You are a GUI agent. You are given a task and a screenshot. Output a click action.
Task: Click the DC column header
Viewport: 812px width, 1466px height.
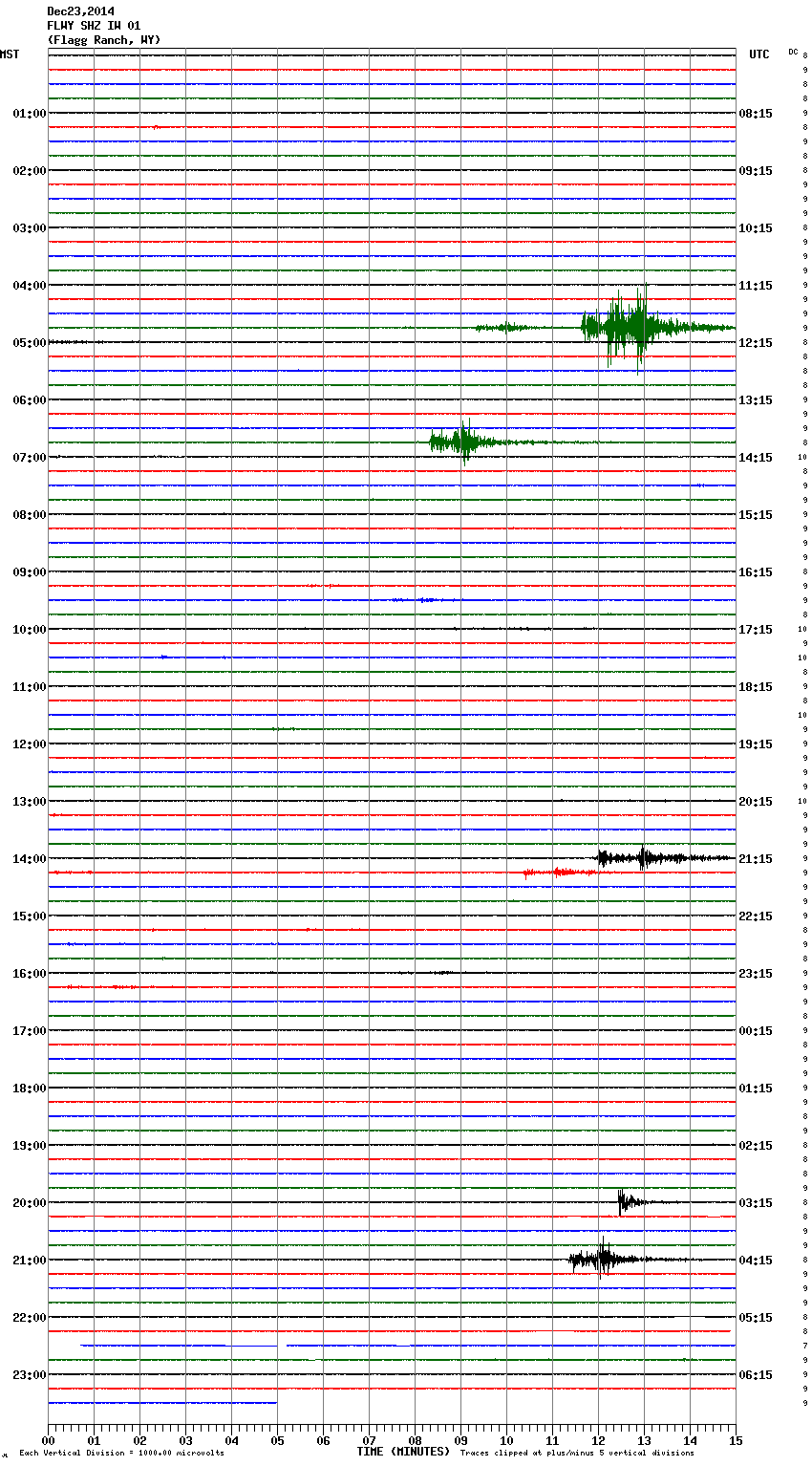coord(793,52)
